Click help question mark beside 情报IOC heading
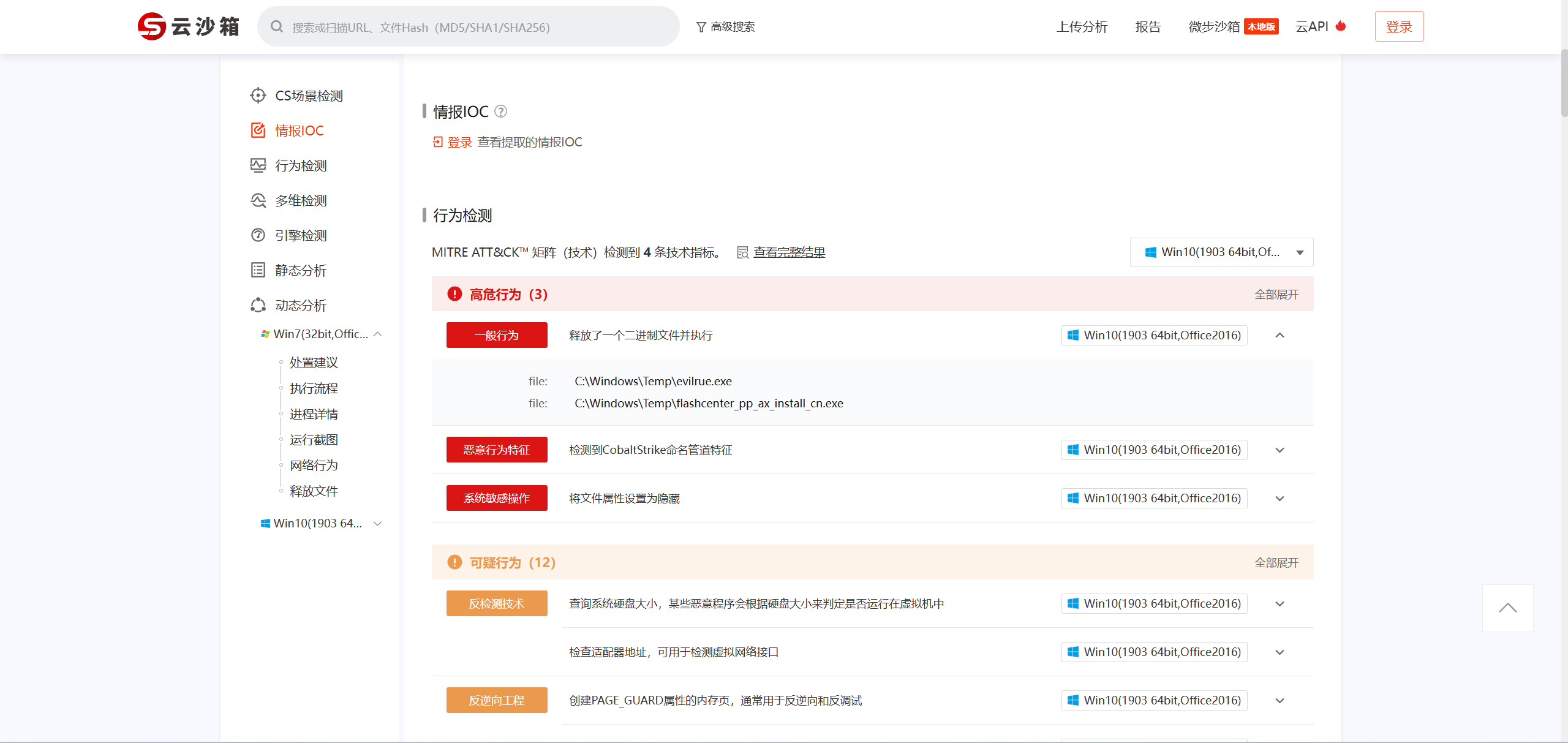1568x743 pixels. 500,111
